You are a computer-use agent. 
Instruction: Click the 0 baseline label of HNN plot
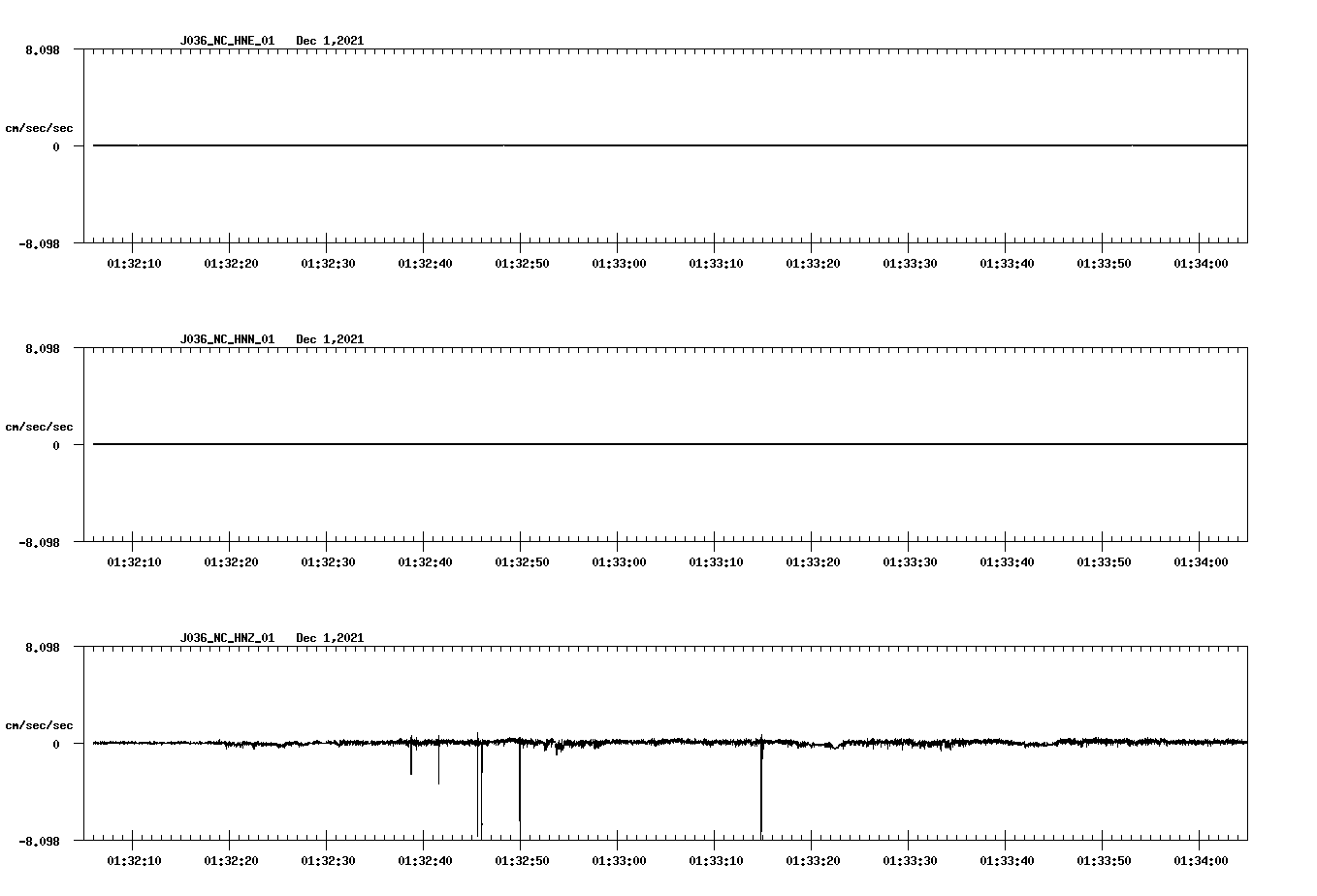(x=56, y=445)
